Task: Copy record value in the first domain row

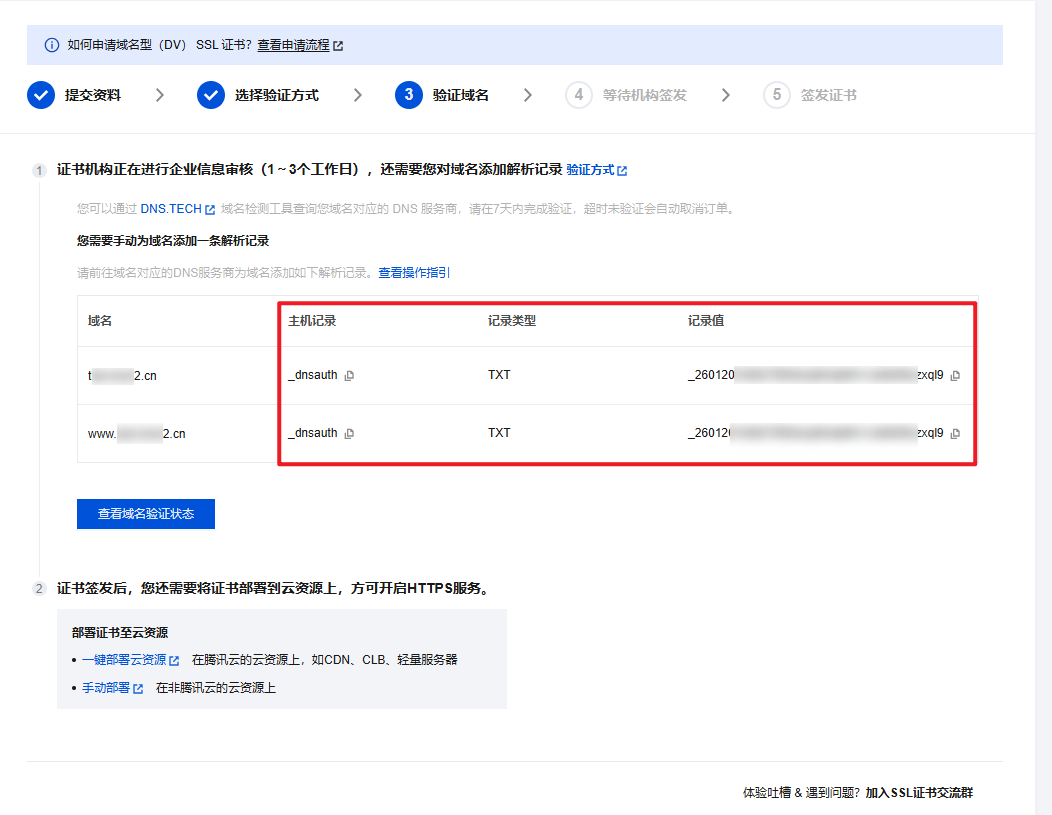Action: [955, 376]
